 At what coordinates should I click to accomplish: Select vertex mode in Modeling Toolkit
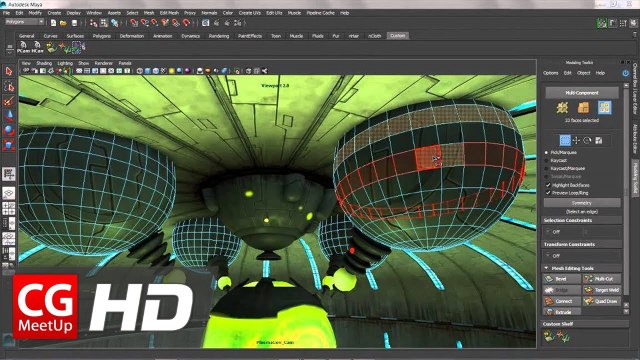[562, 108]
